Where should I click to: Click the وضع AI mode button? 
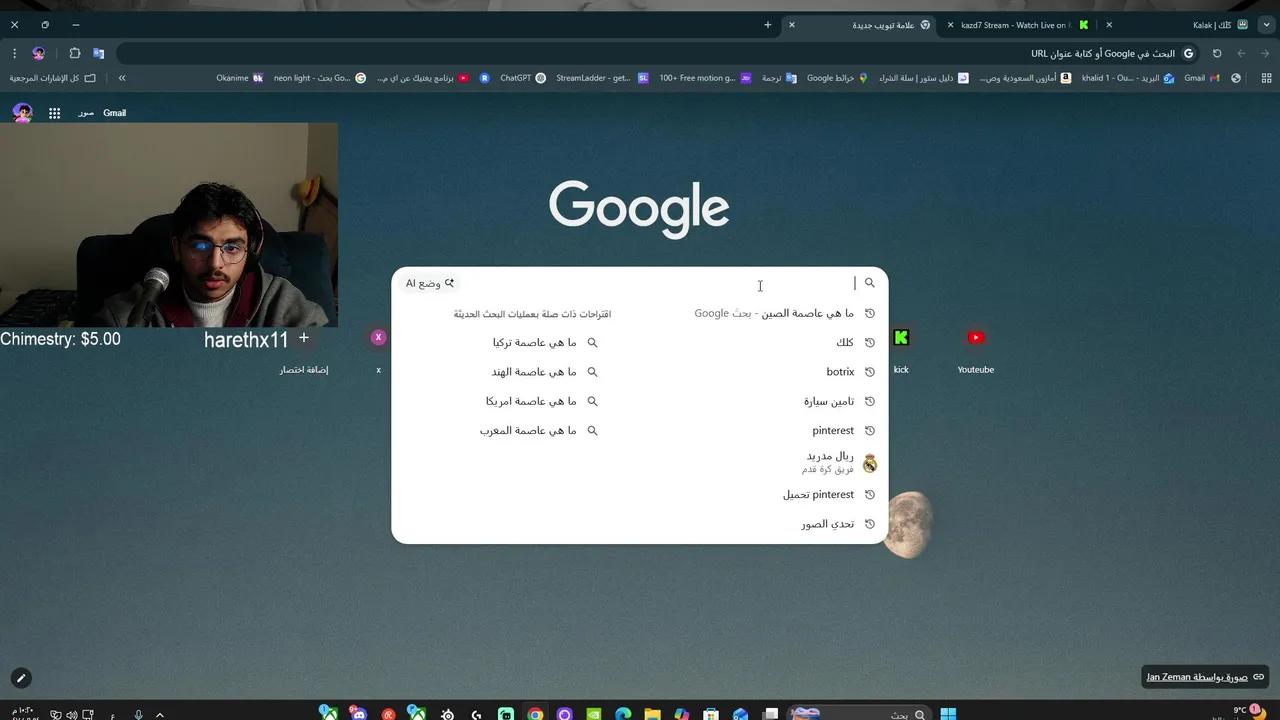430,283
